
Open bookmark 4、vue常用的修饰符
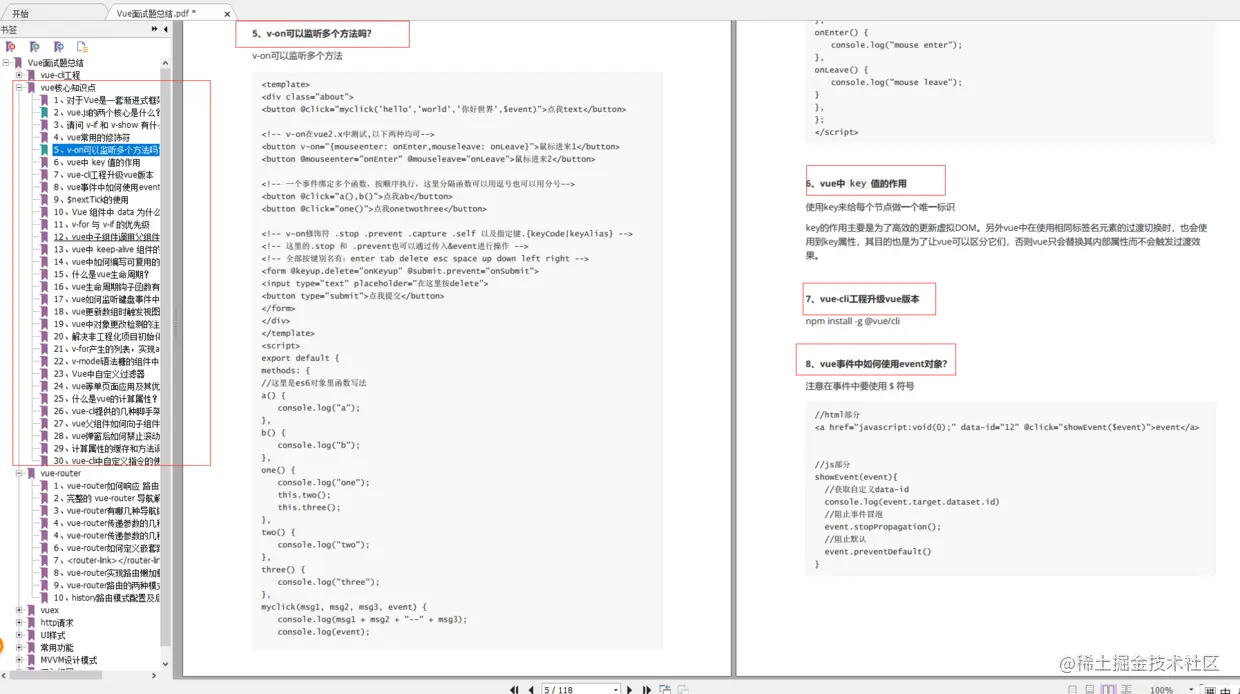[92, 138]
